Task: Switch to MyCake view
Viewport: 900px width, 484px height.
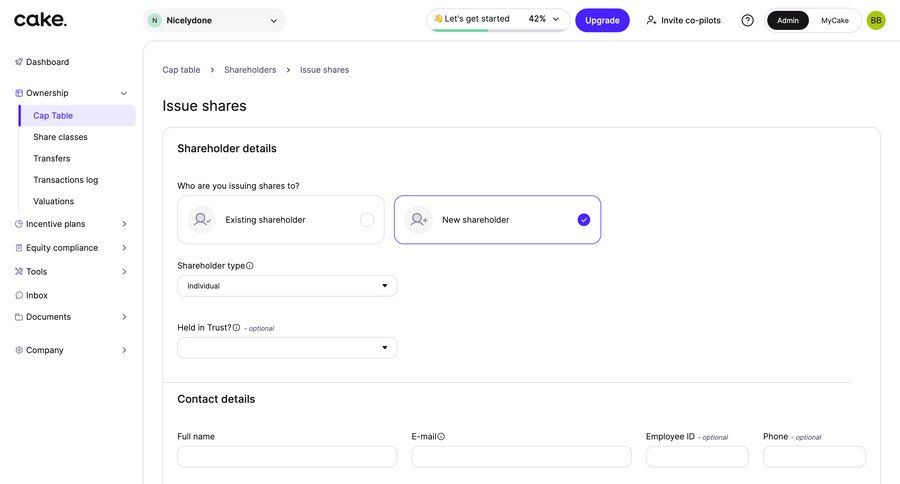Action: (x=835, y=20)
